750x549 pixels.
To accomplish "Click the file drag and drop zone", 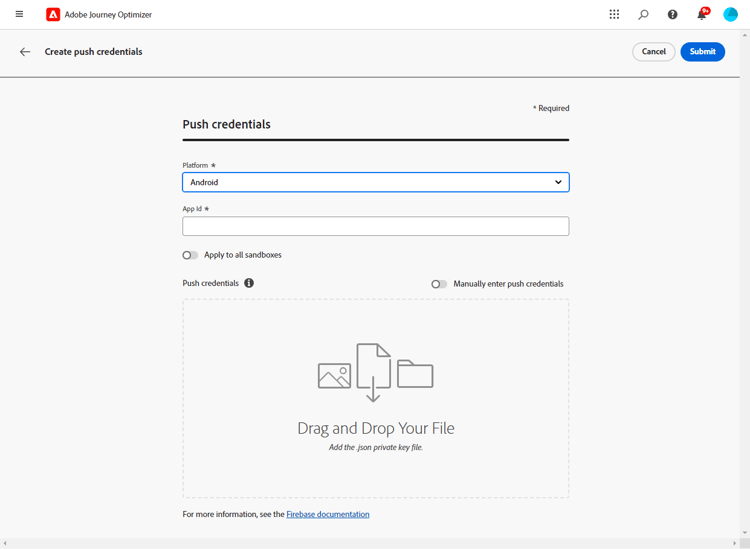I will pos(376,398).
